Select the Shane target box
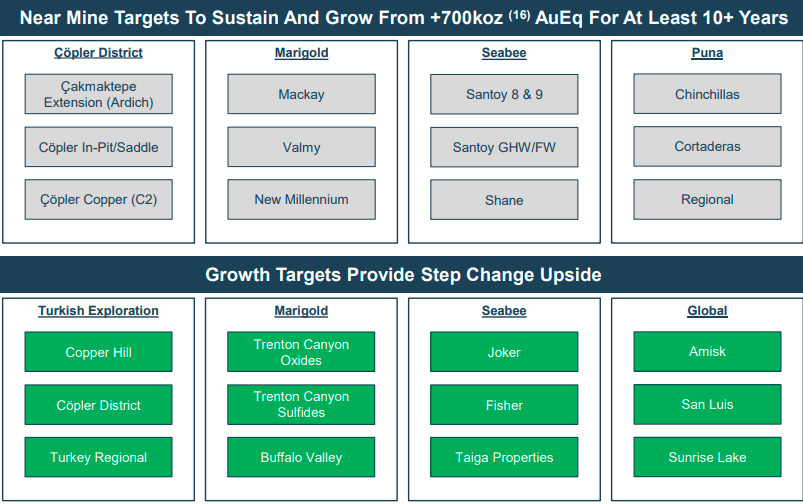803x504 pixels. click(504, 200)
